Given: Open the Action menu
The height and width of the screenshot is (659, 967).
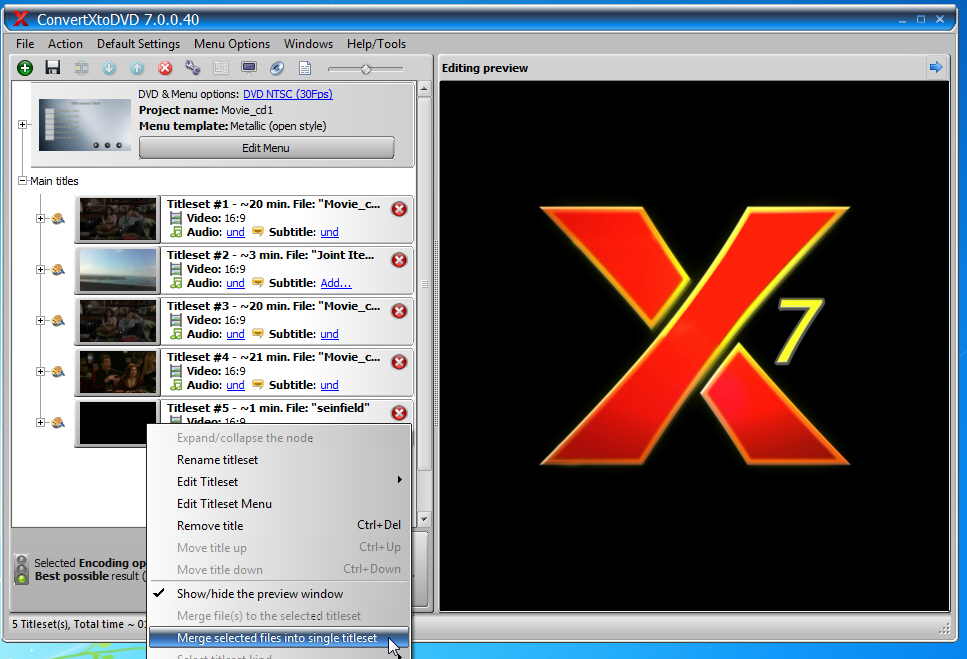Looking at the screenshot, I should tap(65, 44).
